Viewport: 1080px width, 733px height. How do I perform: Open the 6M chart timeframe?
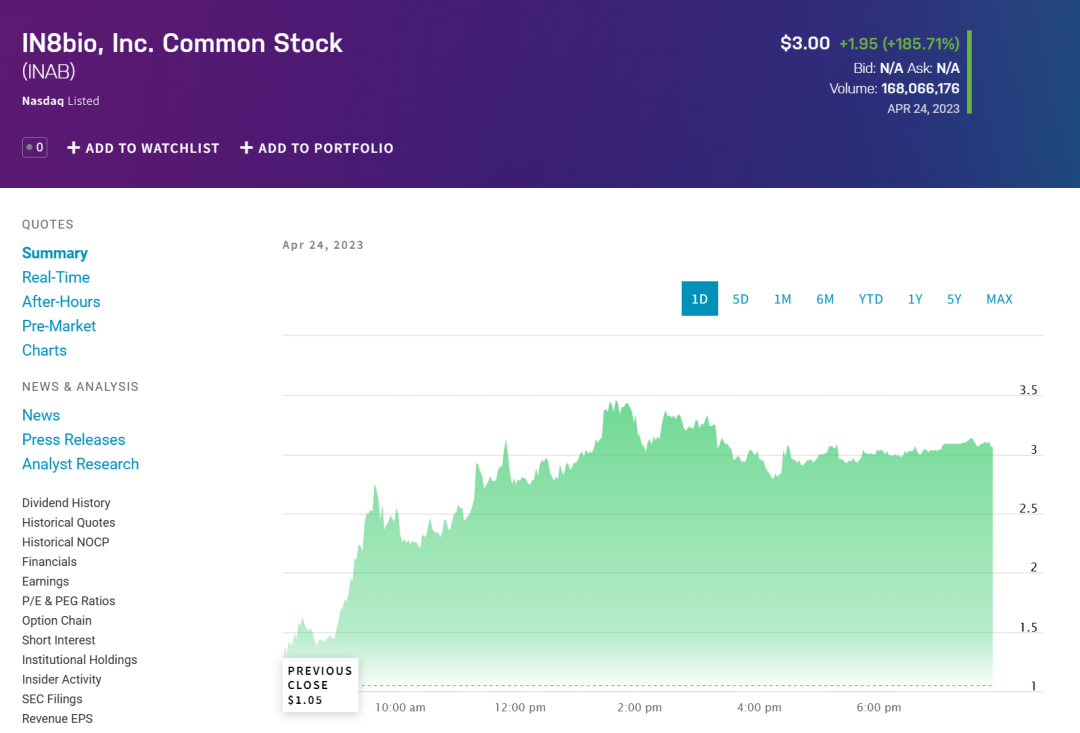(x=825, y=298)
